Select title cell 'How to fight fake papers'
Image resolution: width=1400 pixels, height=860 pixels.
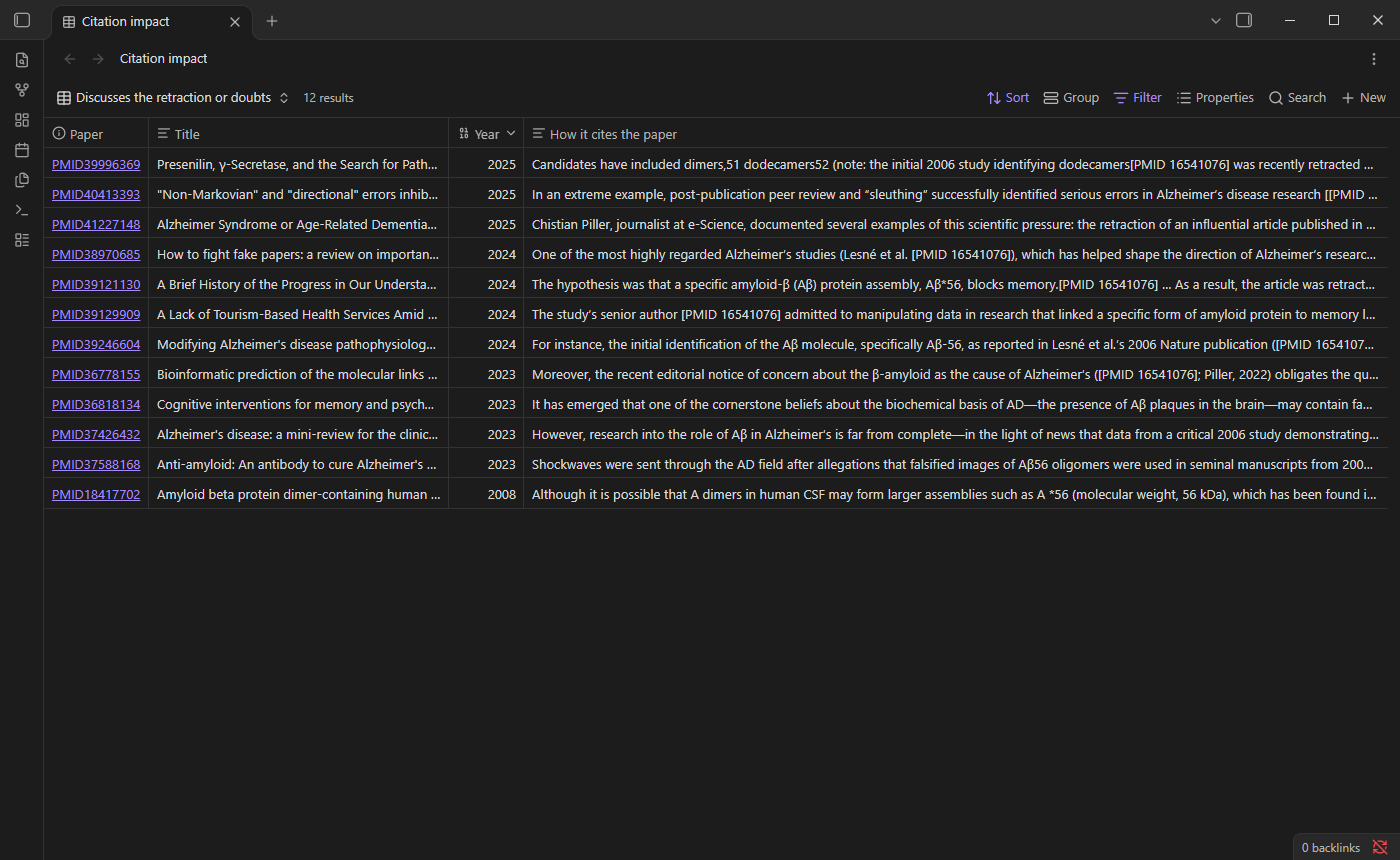pyautogui.click(x=299, y=254)
